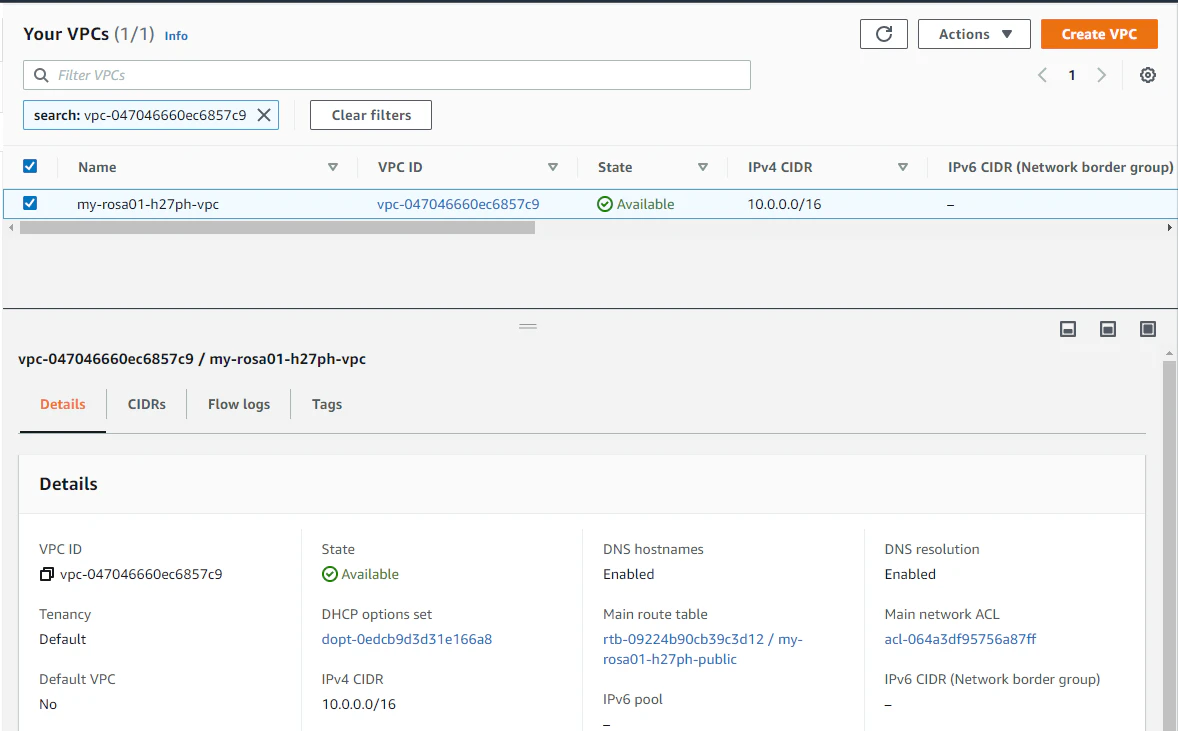The width and height of the screenshot is (1178, 731).
Task: Open VPC ID link in table row
Action: point(458,204)
